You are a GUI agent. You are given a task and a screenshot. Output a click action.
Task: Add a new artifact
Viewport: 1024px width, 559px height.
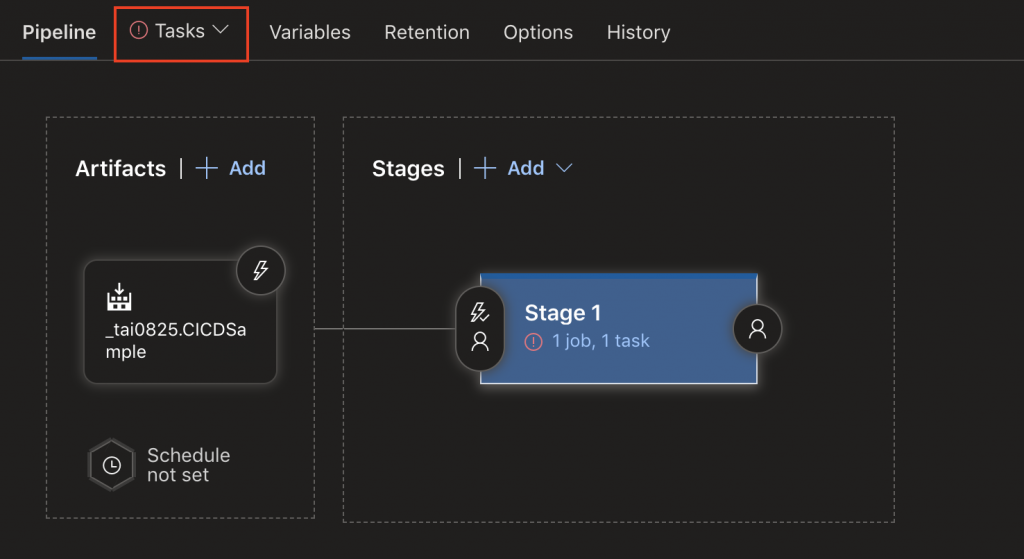coord(247,168)
